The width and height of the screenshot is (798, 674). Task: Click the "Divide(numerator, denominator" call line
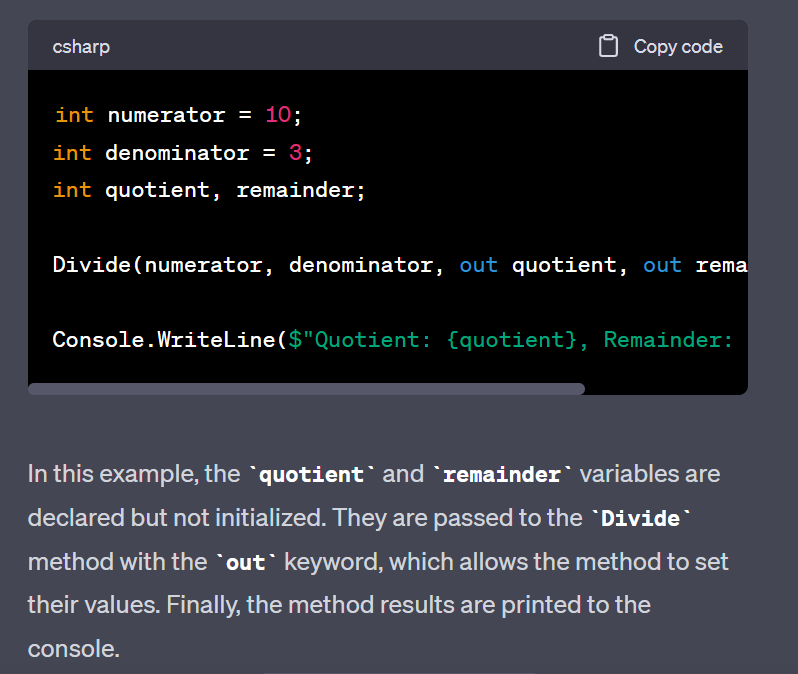point(400,265)
